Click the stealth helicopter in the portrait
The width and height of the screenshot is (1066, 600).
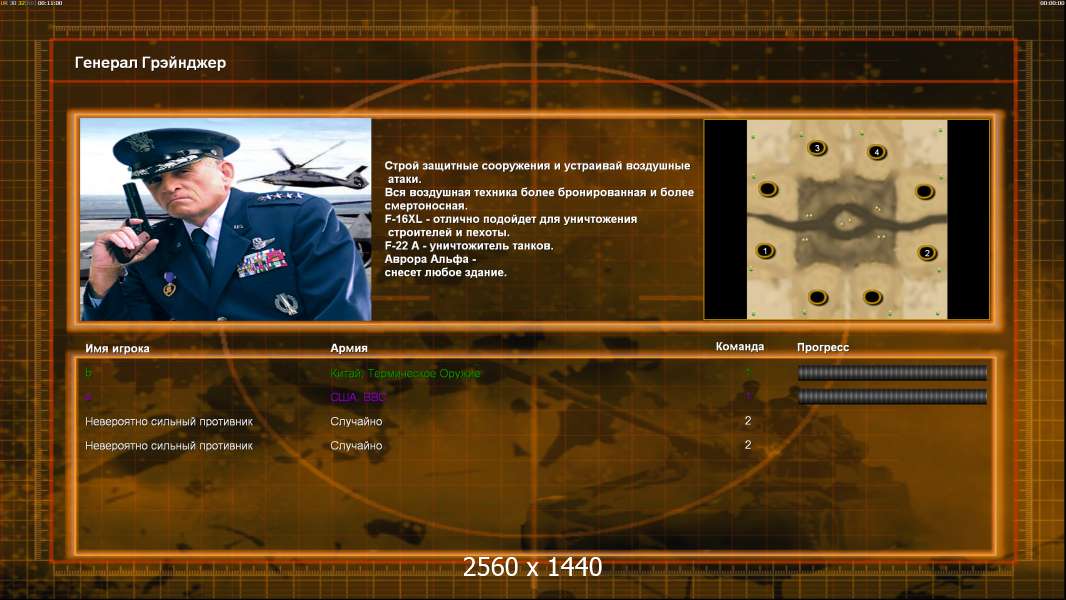304,171
